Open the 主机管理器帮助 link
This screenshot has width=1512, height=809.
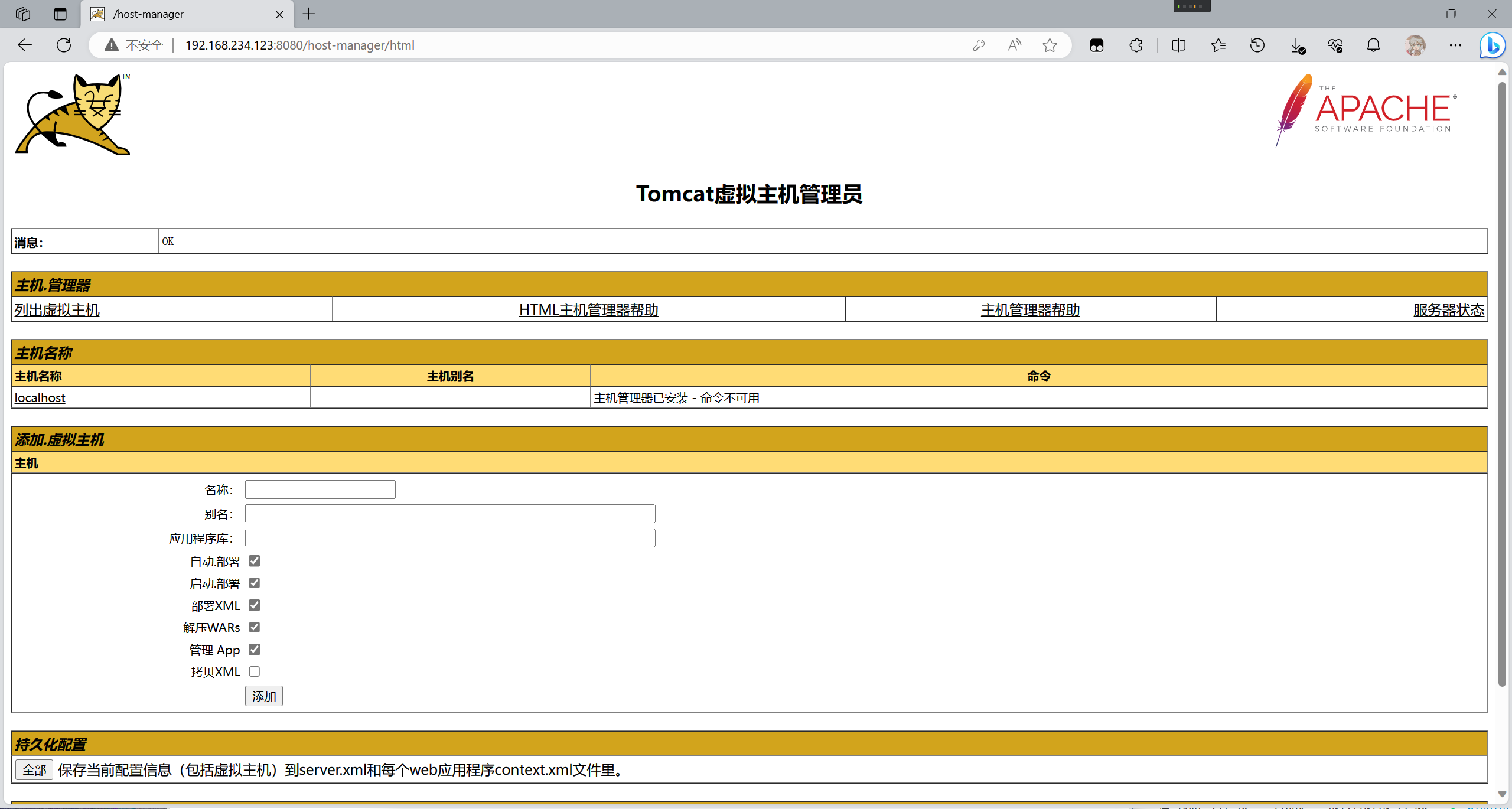coord(1031,310)
